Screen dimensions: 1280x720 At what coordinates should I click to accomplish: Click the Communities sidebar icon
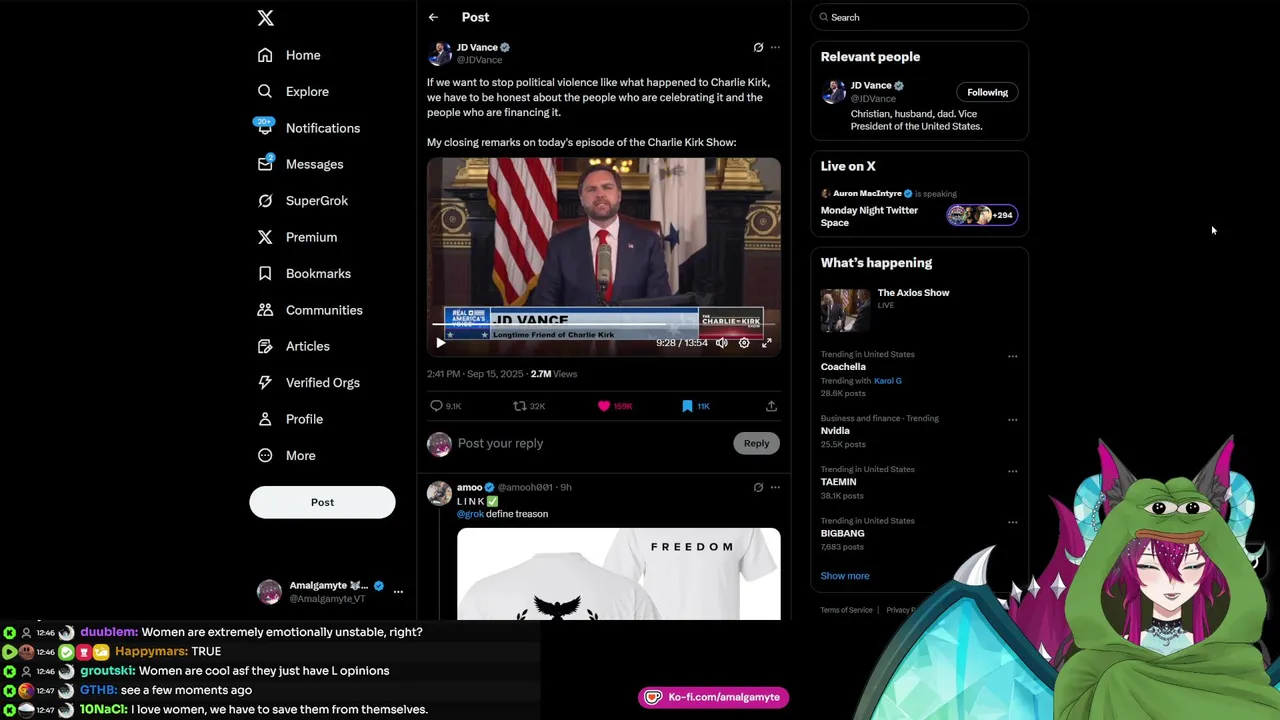pos(265,310)
